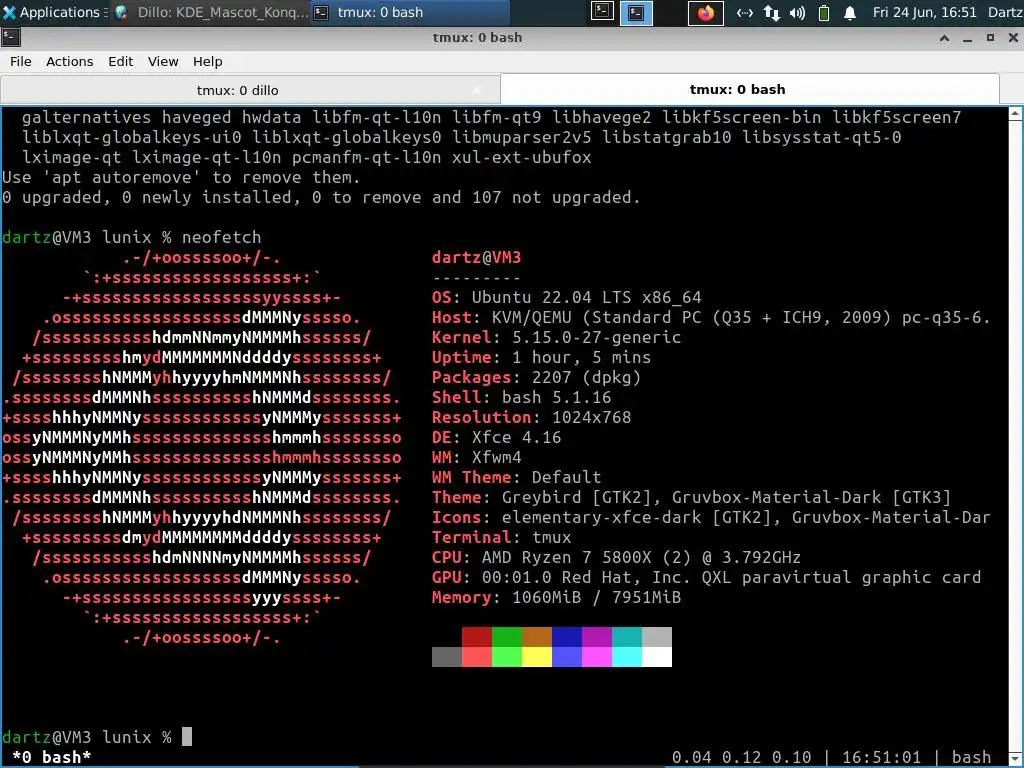This screenshot has height=768, width=1024.
Task: Open the notifications bell
Action: (850, 13)
